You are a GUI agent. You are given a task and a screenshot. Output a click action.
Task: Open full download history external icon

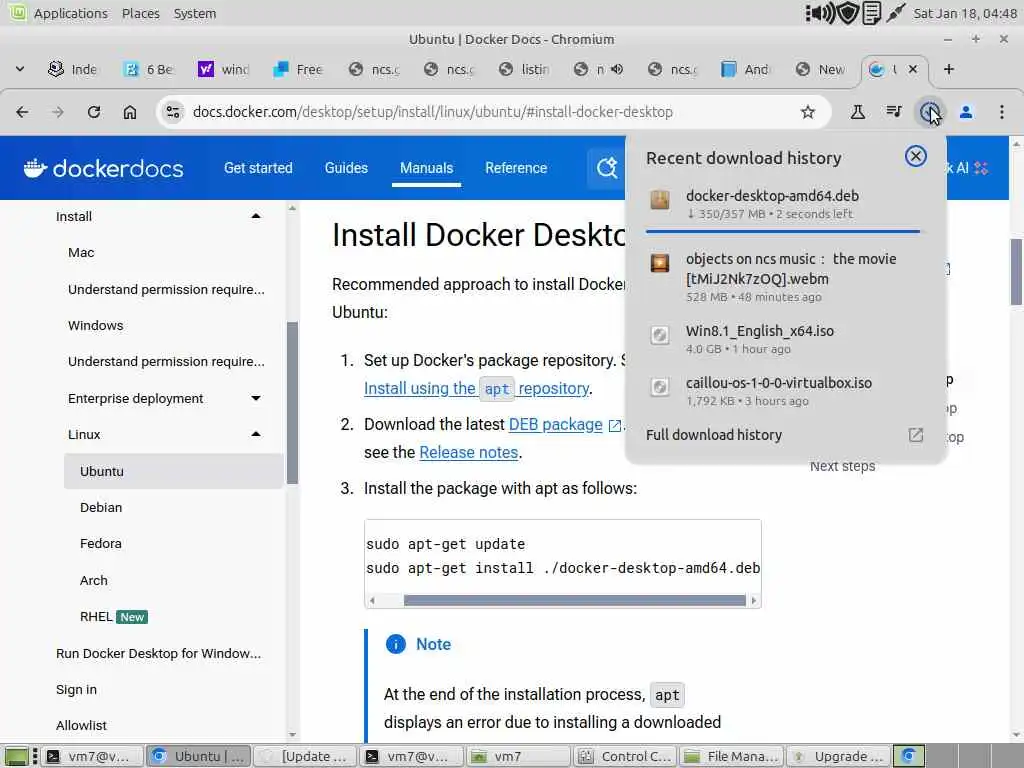click(x=916, y=435)
